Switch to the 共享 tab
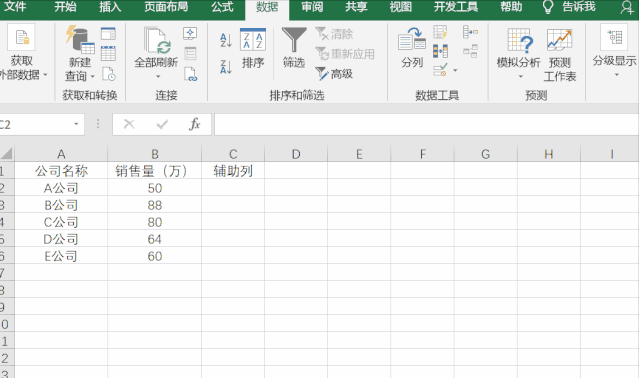Viewport: 639px width, 378px height. coord(356,7)
